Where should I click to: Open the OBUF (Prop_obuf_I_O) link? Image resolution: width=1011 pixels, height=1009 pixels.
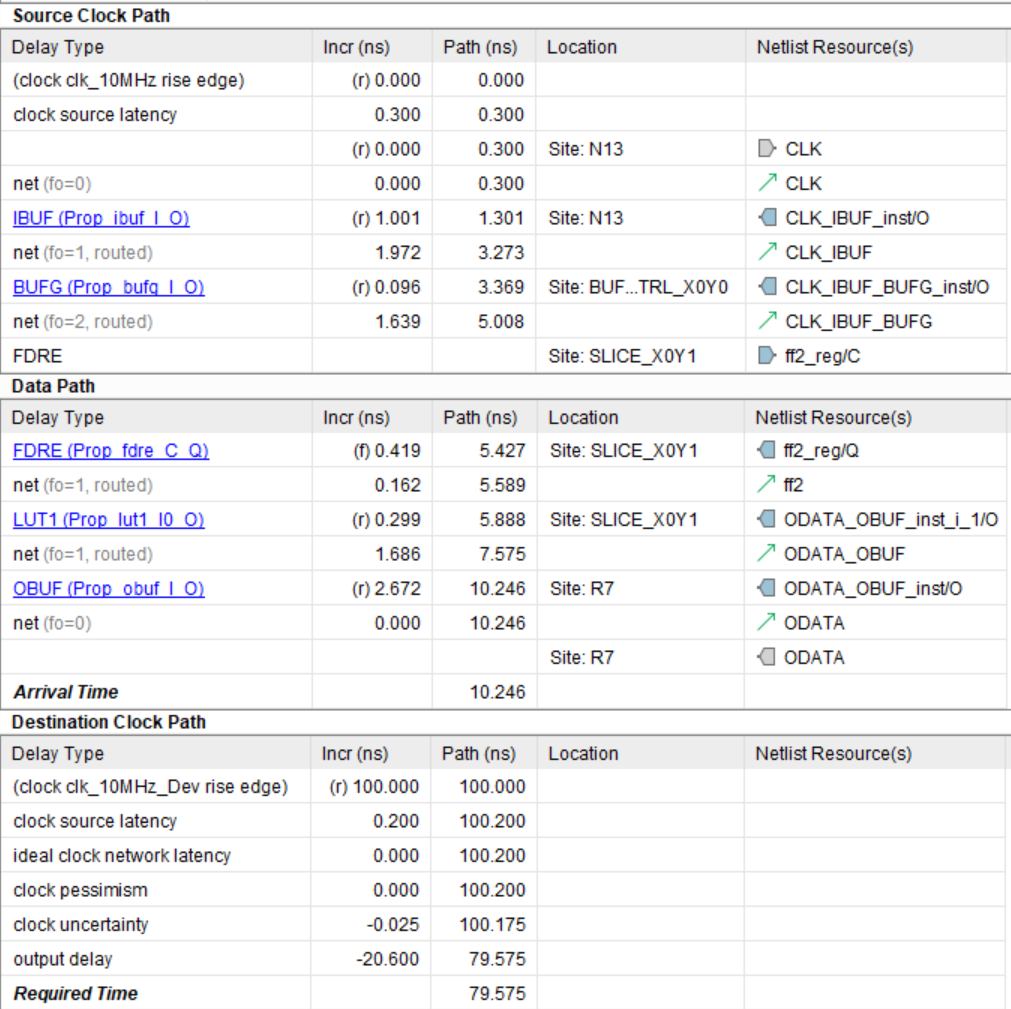[x=108, y=589]
